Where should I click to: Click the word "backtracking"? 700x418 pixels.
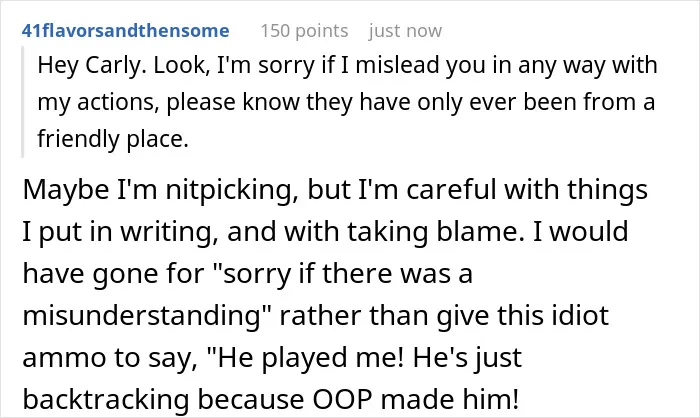click(x=106, y=399)
